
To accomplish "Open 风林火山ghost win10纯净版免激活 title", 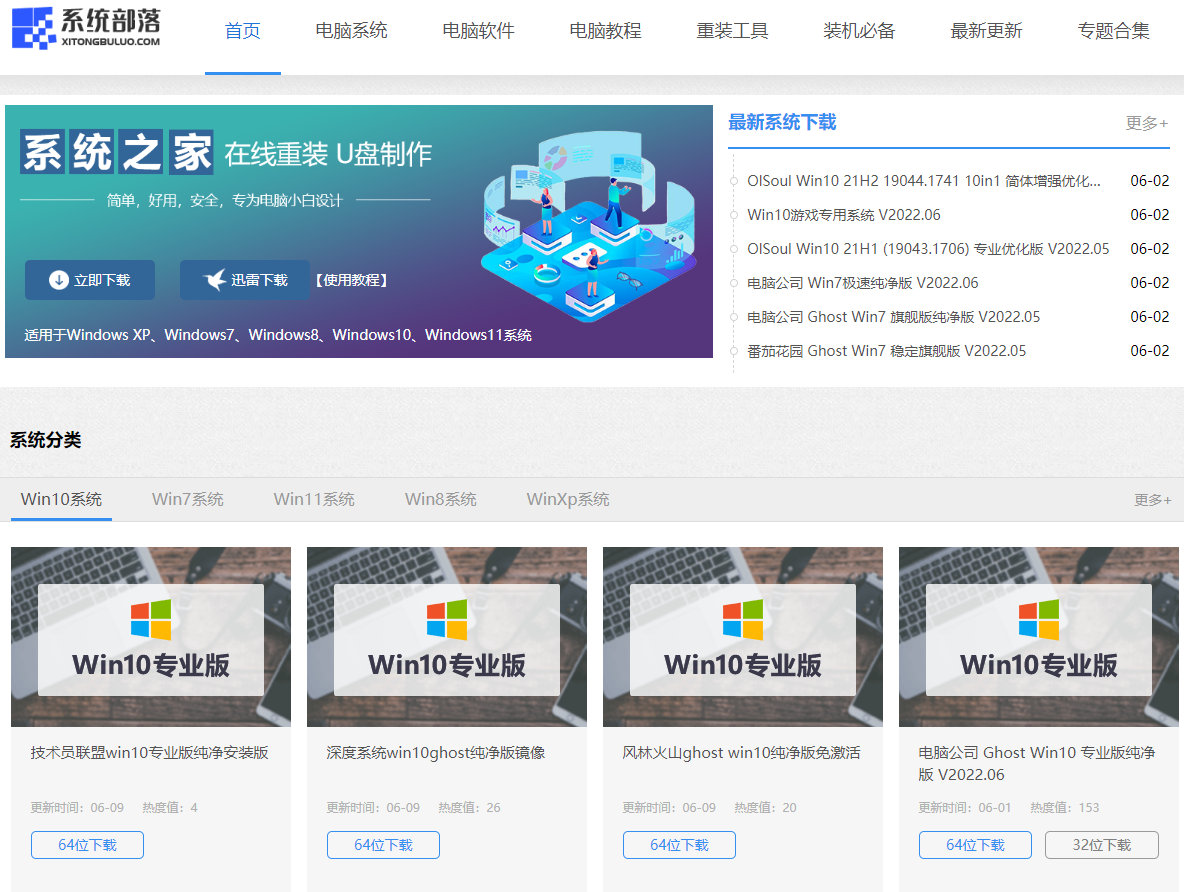I will (x=742, y=752).
